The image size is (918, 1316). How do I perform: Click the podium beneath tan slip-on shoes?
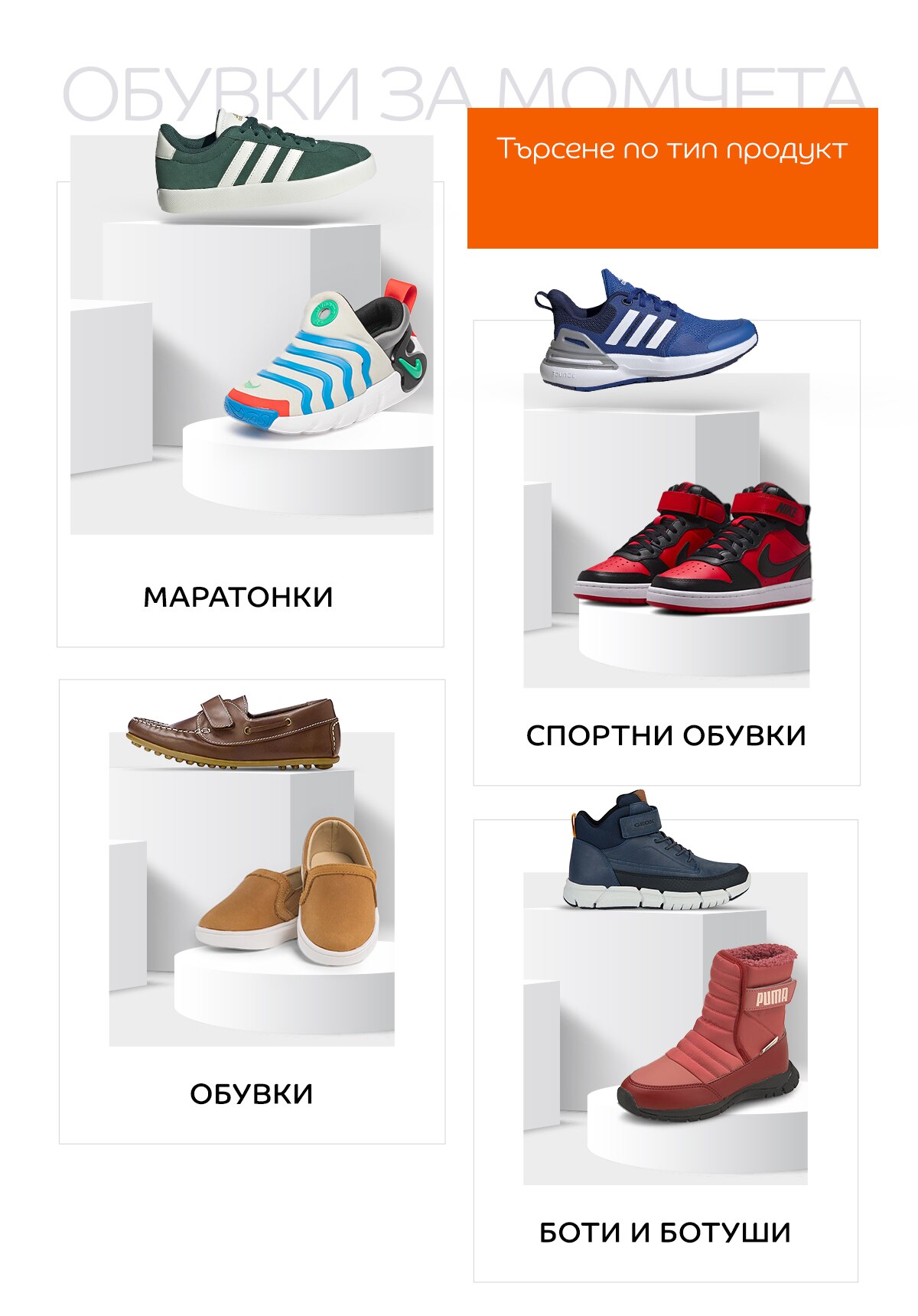285,991
